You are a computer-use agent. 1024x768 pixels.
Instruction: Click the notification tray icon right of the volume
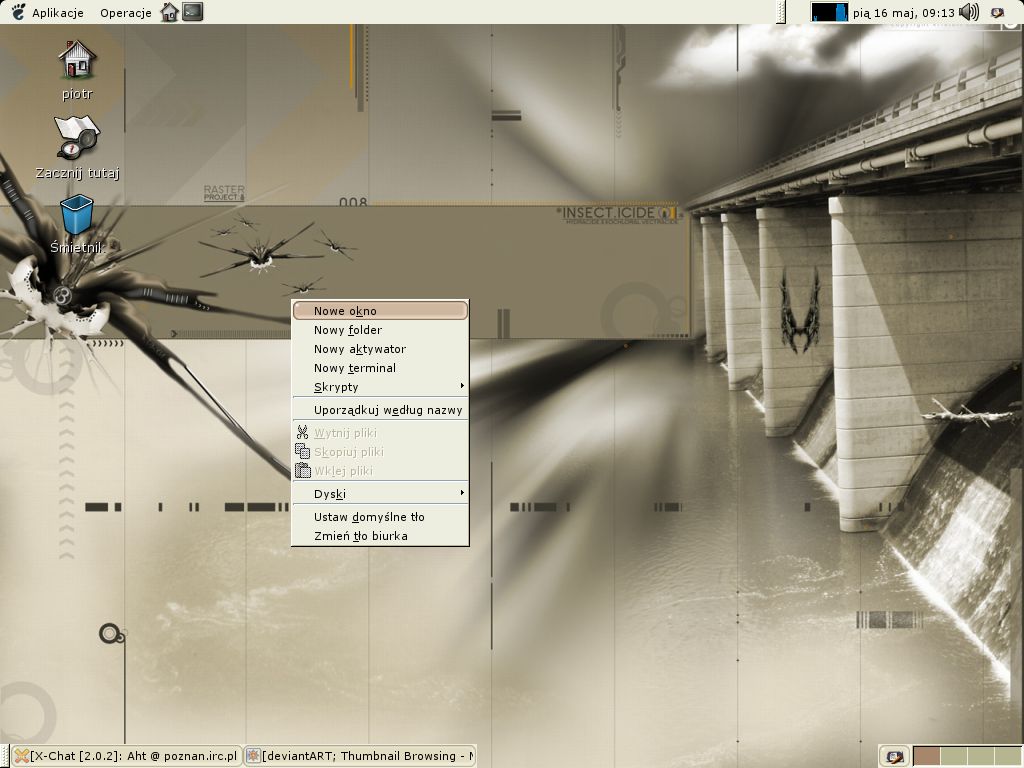(997, 12)
